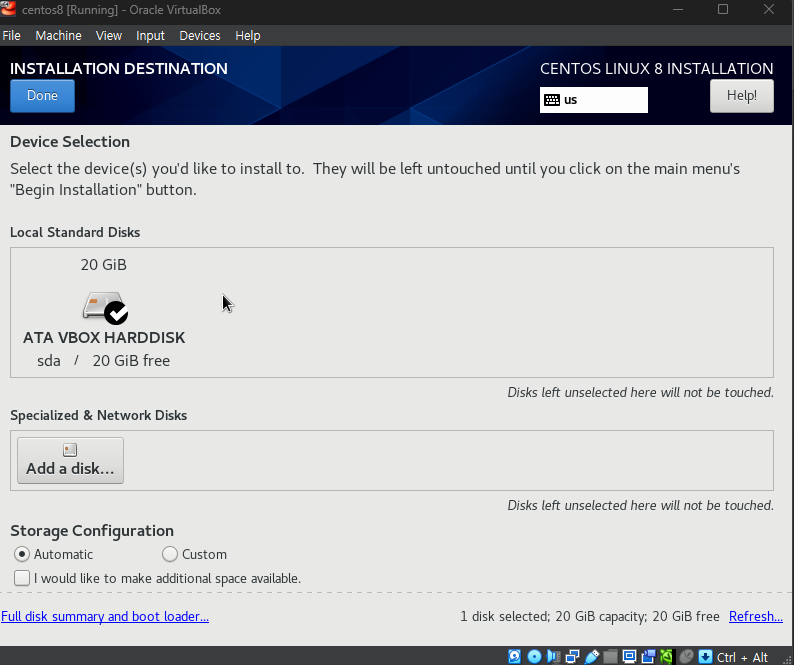Click the 'Ctrl + Alt' host key indicator
Screen dimensions: 794x665
(742, 657)
